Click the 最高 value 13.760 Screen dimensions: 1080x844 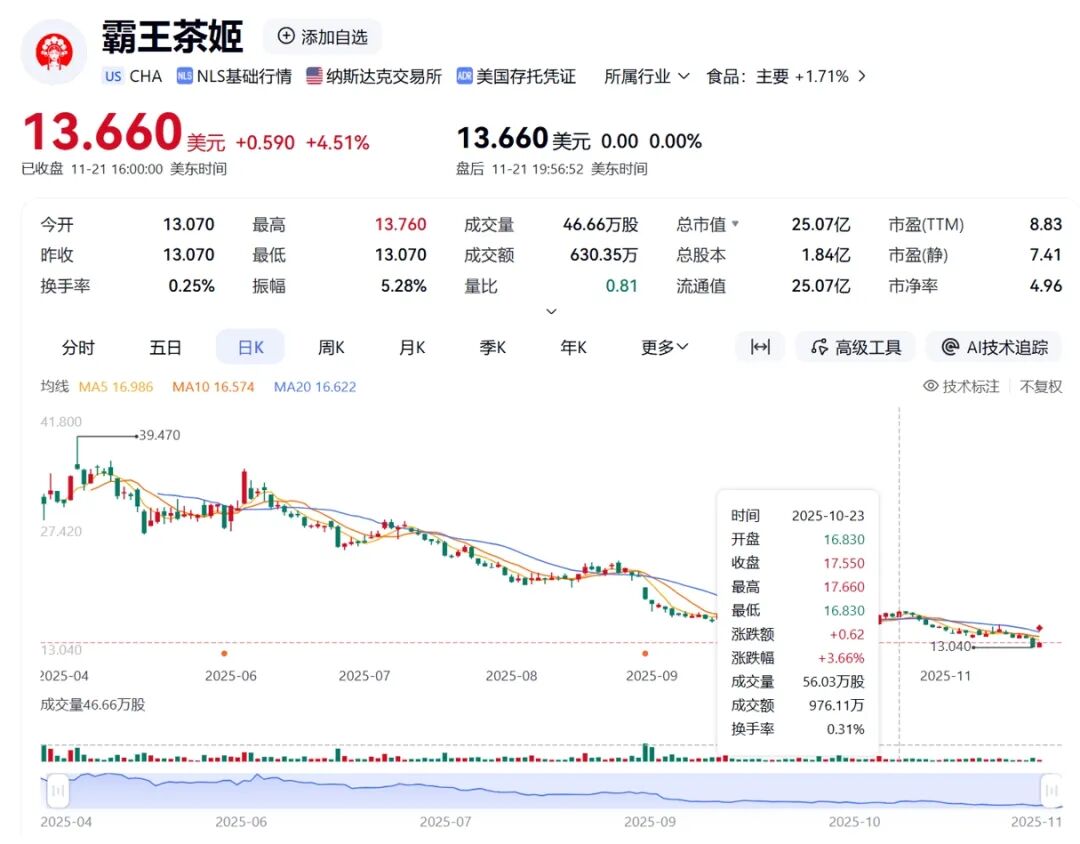click(x=400, y=225)
